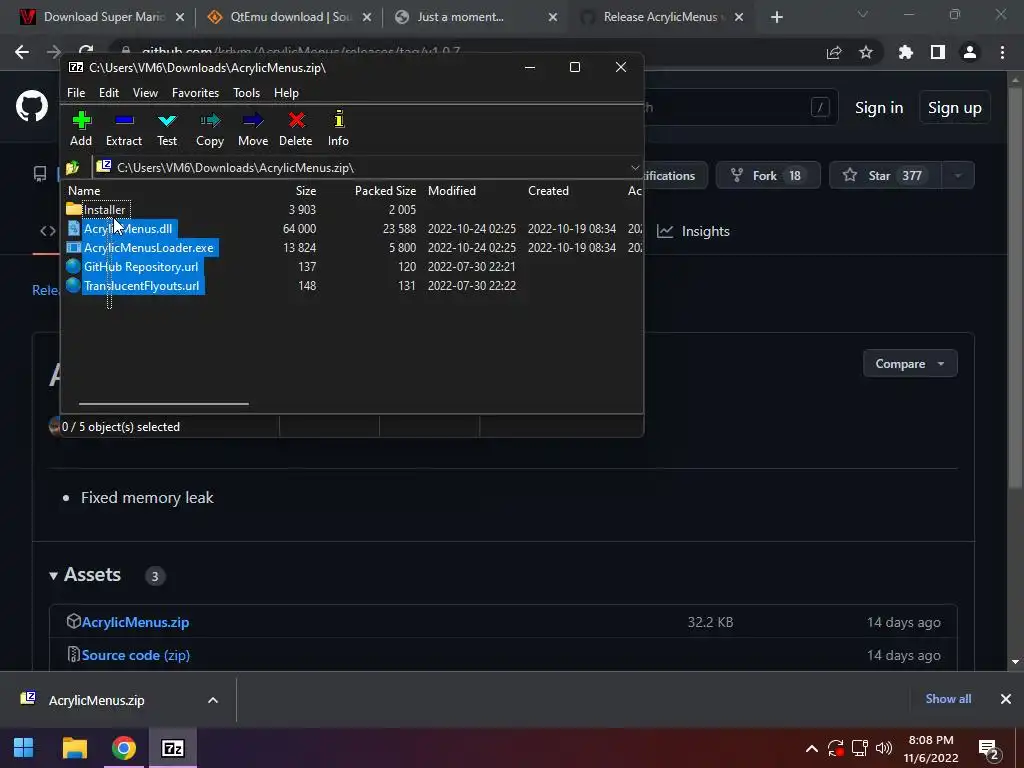Run Test on the archive
The width and height of the screenshot is (1024, 768).
click(x=167, y=129)
